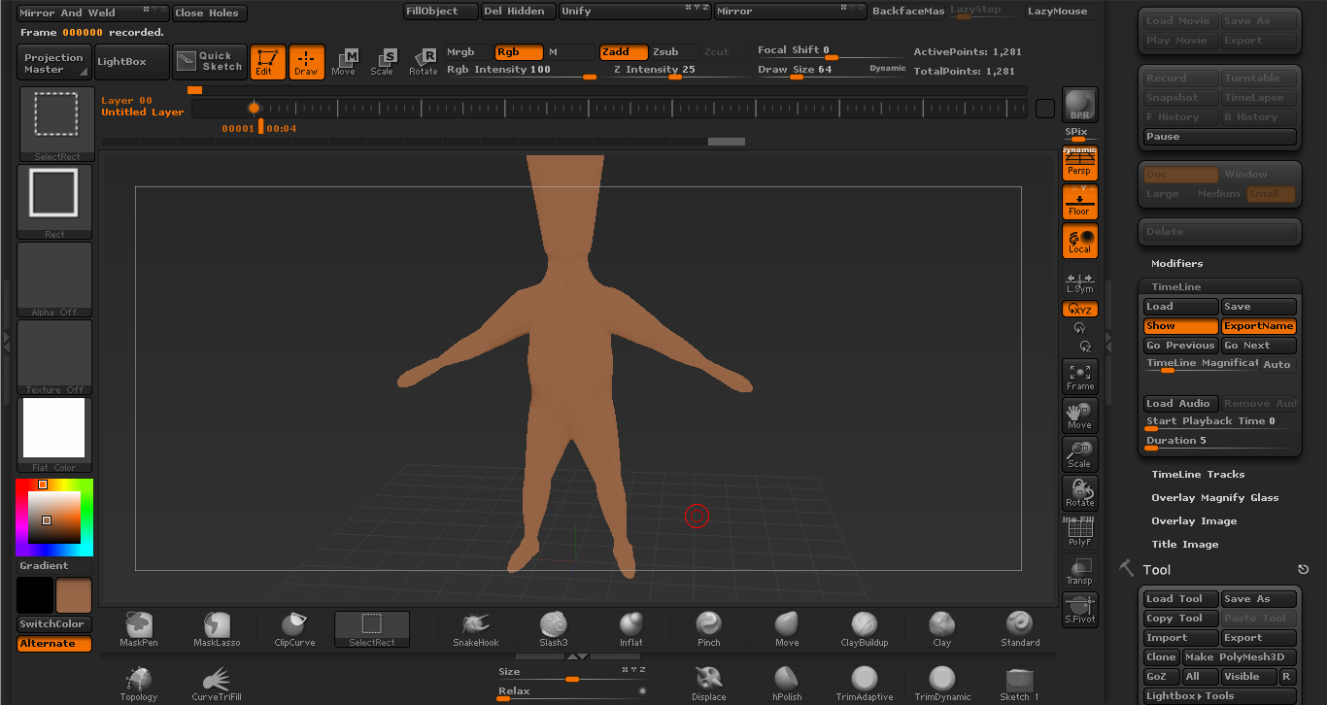The height and width of the screenshot is (705, 1327).
Task: Open the Projection Master panel
Action: pos(54,63)
